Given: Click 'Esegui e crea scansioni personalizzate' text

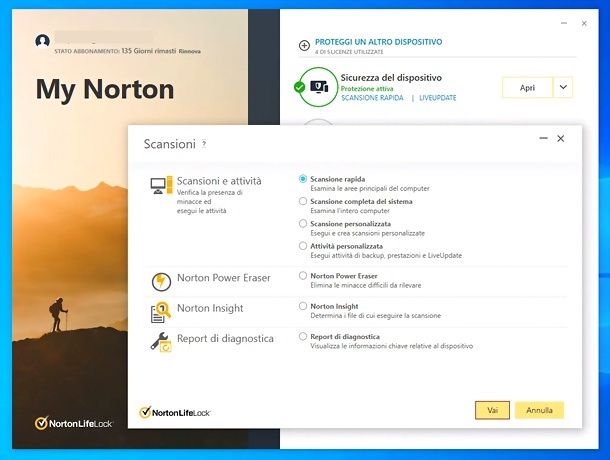Looking at the screenshot, I should point(368,233).
